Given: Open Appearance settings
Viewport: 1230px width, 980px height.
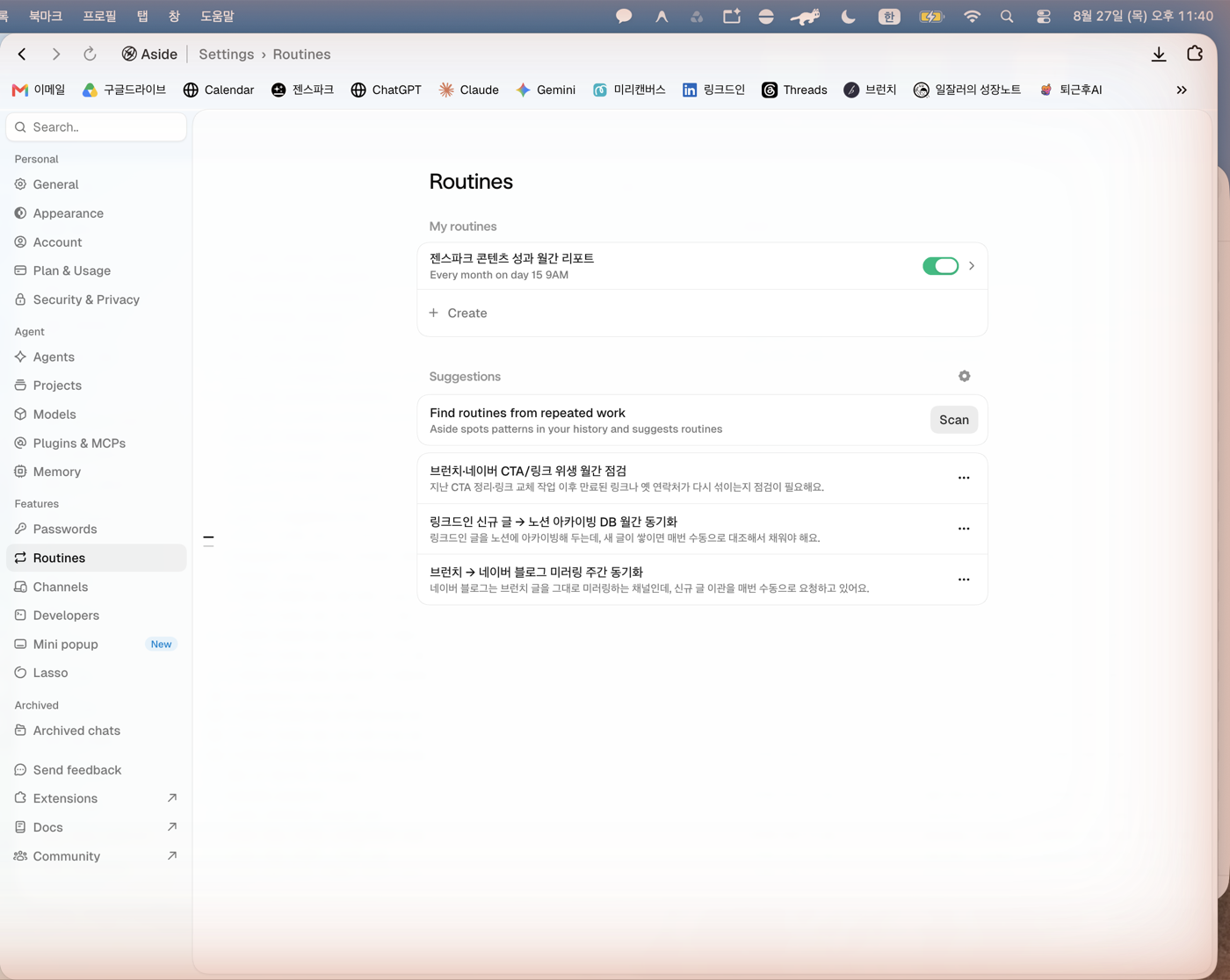Looking at the screenshot, I should click(97, 213).
